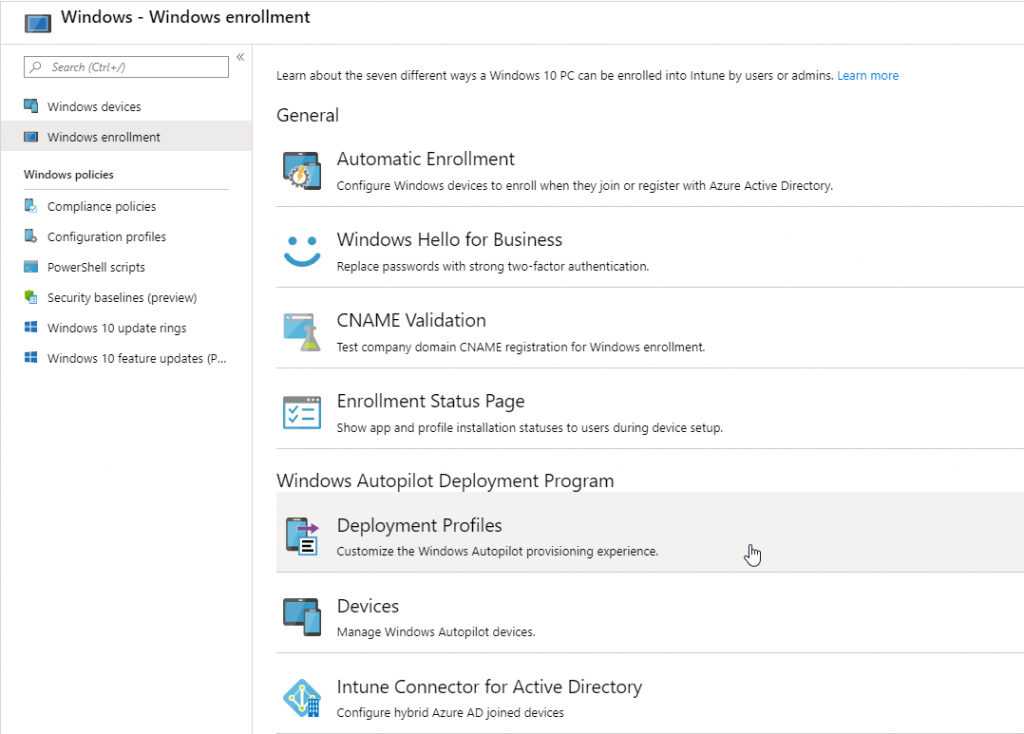The height and width of the screenshot is (734, 1024).
Task: Click the Intune Connector diamond icon
Action: click(302, 697)
